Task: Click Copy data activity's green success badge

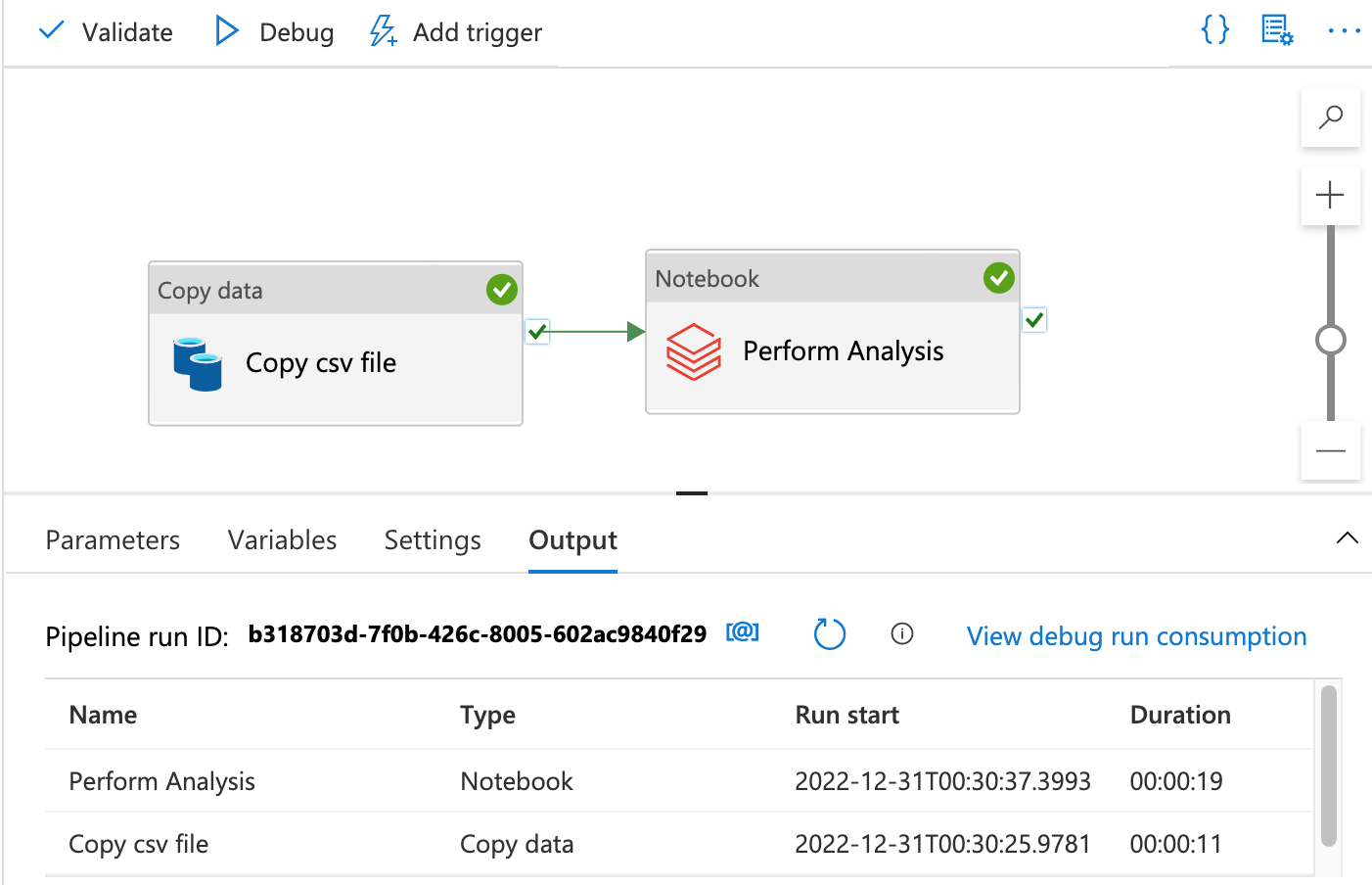Action: tap(502, 290)
